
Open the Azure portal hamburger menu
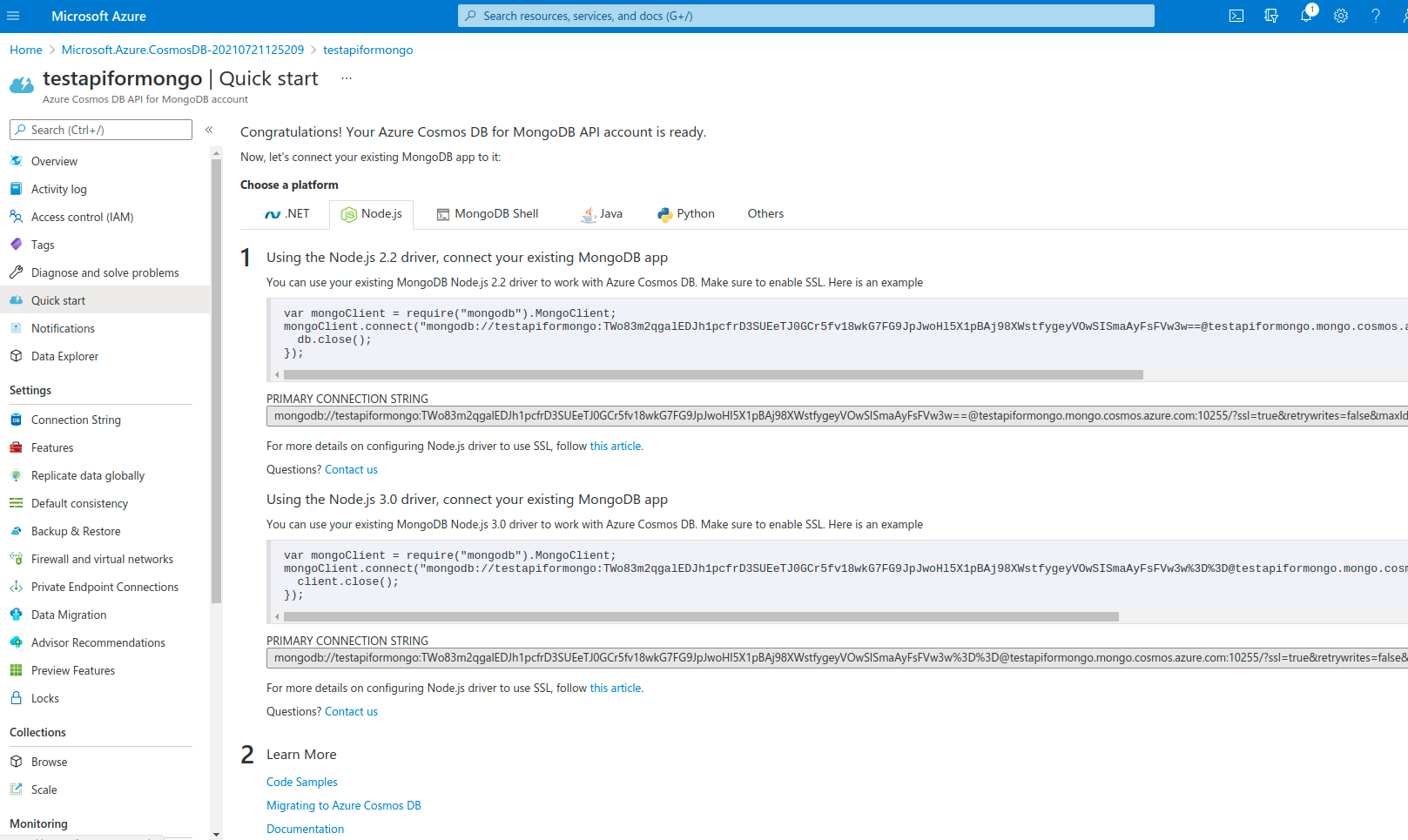tap(13, 15)
